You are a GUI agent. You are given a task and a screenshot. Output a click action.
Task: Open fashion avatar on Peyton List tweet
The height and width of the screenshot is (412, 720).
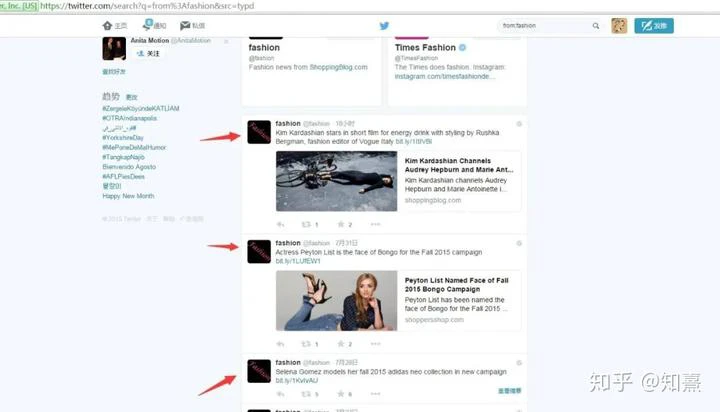tap(259, 252)
